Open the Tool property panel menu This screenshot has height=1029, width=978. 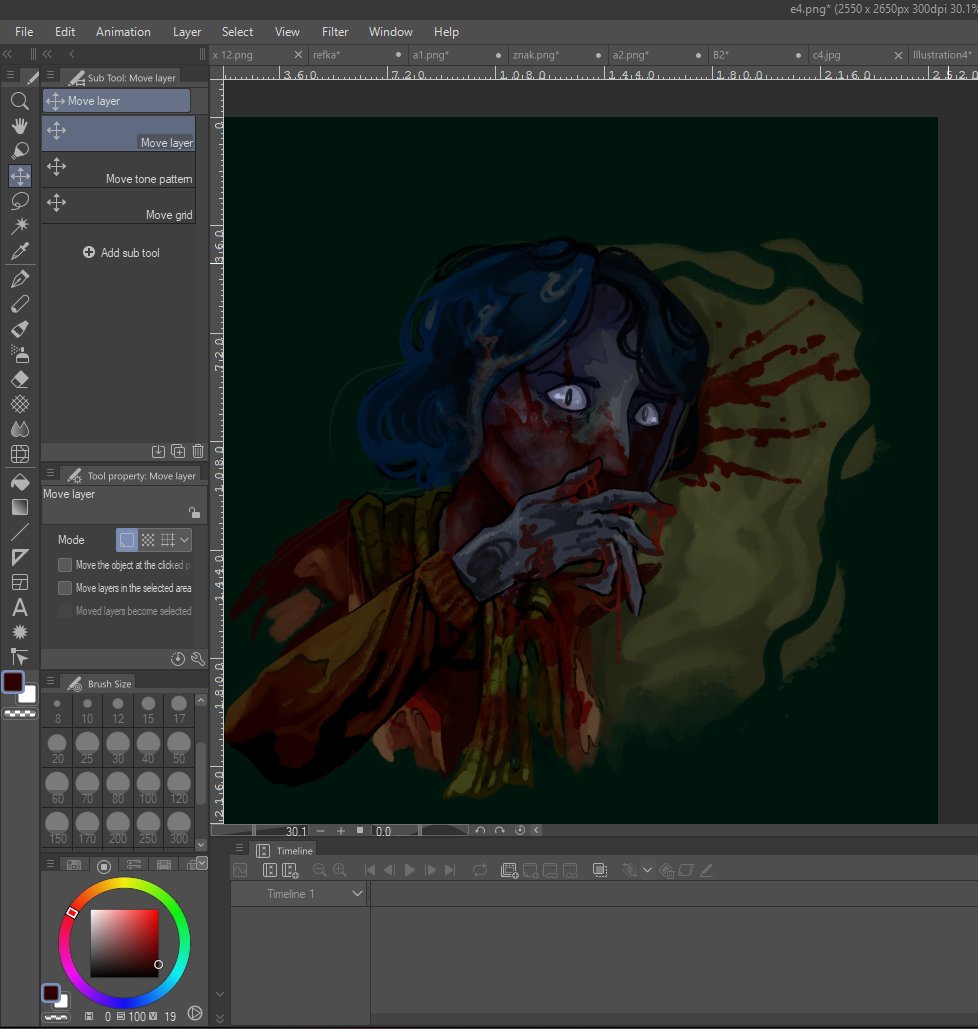point(50,473)
